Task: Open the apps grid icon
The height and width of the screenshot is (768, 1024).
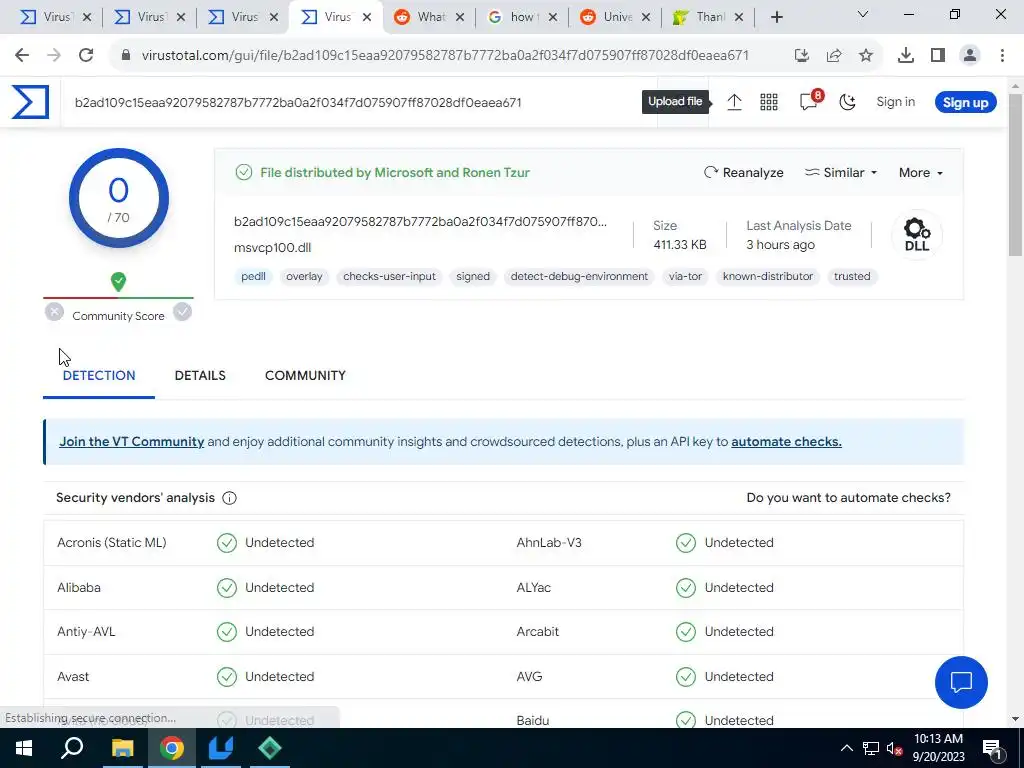Action: click(x=769, y=102)
